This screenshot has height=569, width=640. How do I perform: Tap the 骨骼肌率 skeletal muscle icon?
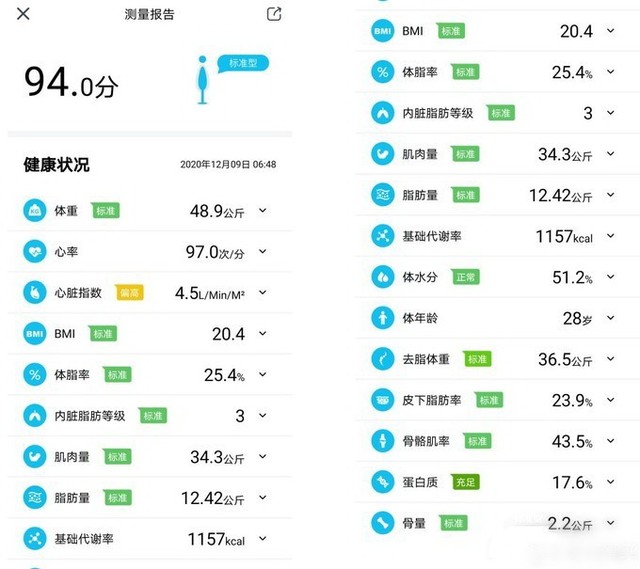point(382,441)
